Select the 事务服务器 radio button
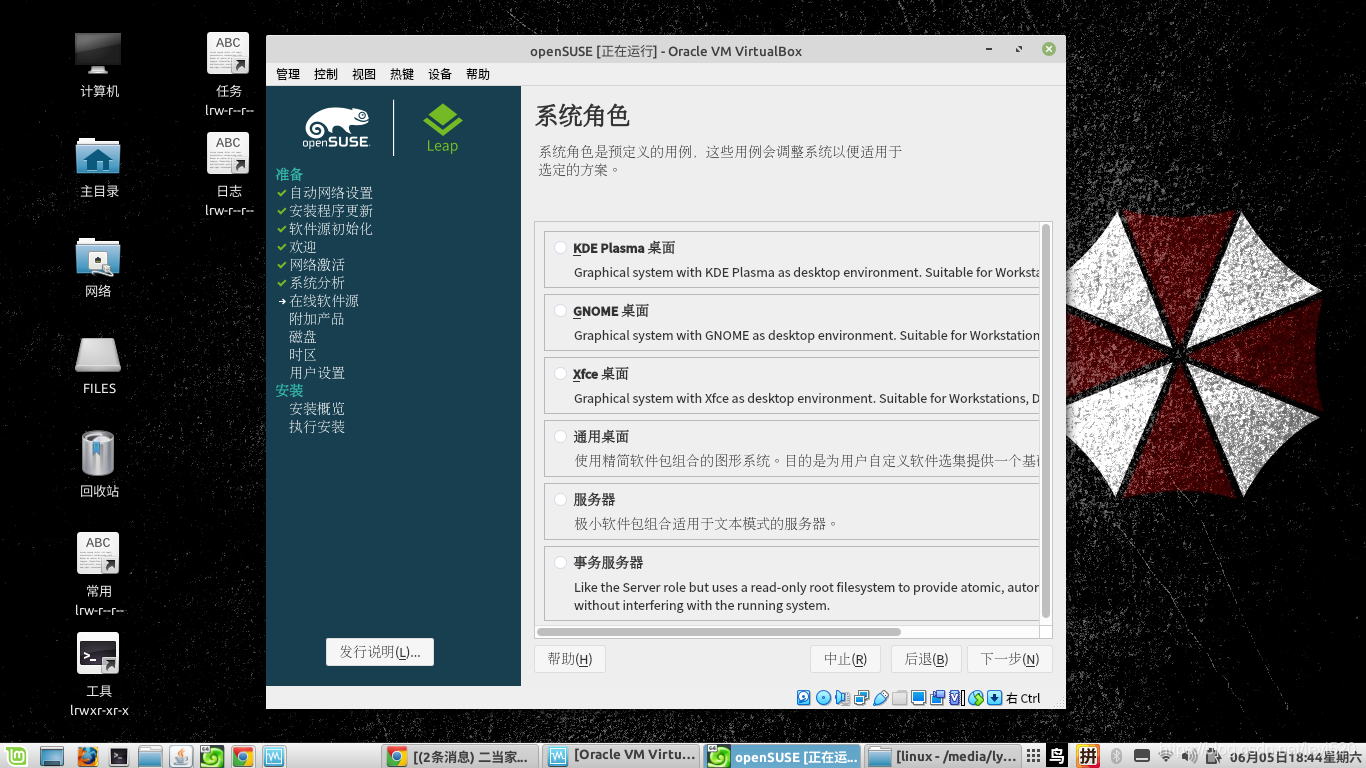The height and width of the screenshot is (768, 1366). pos(561,563)
